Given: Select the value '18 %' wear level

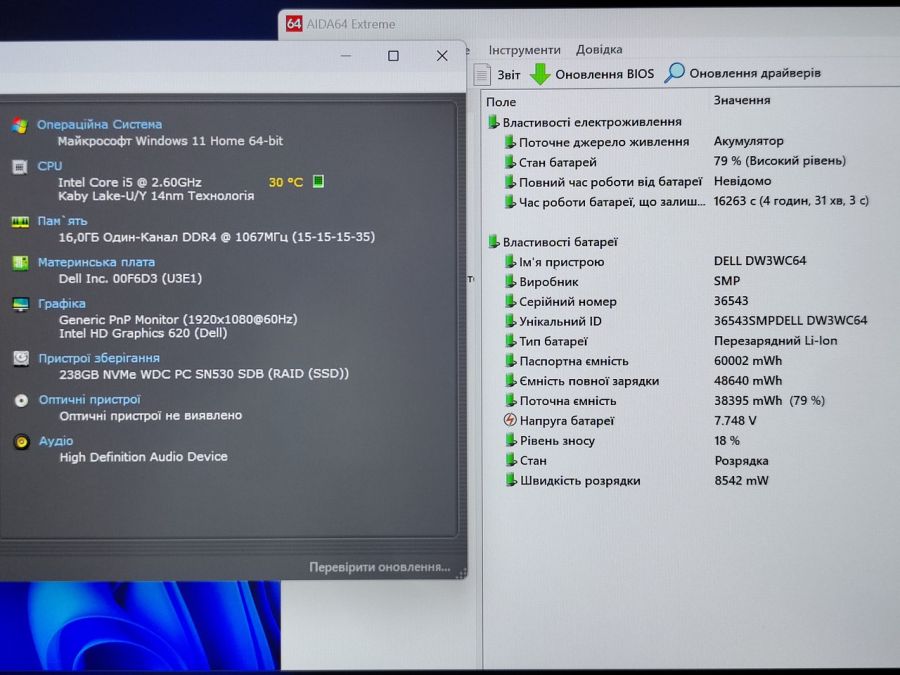Looking at the screenshot, I should [727, 440].
